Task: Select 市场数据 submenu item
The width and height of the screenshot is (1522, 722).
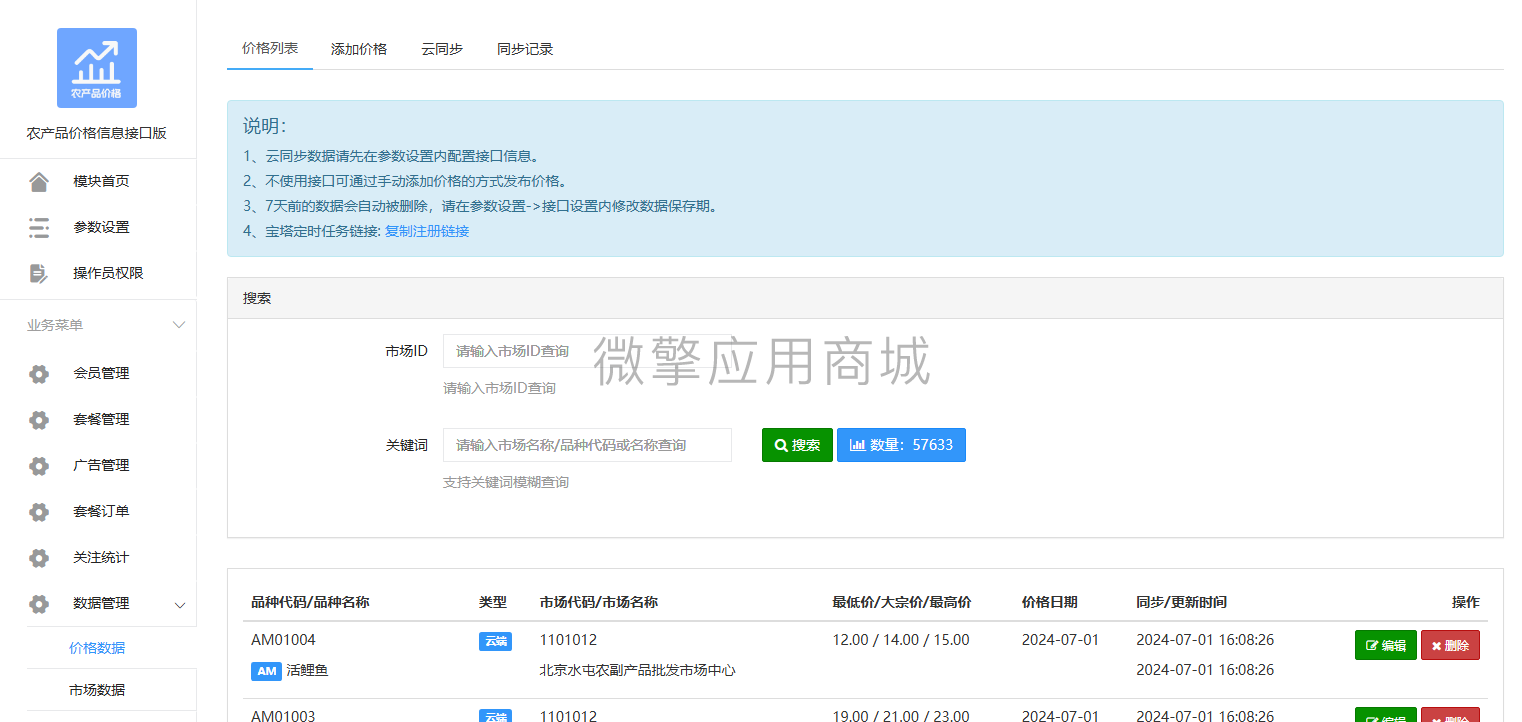Action: 97,690
